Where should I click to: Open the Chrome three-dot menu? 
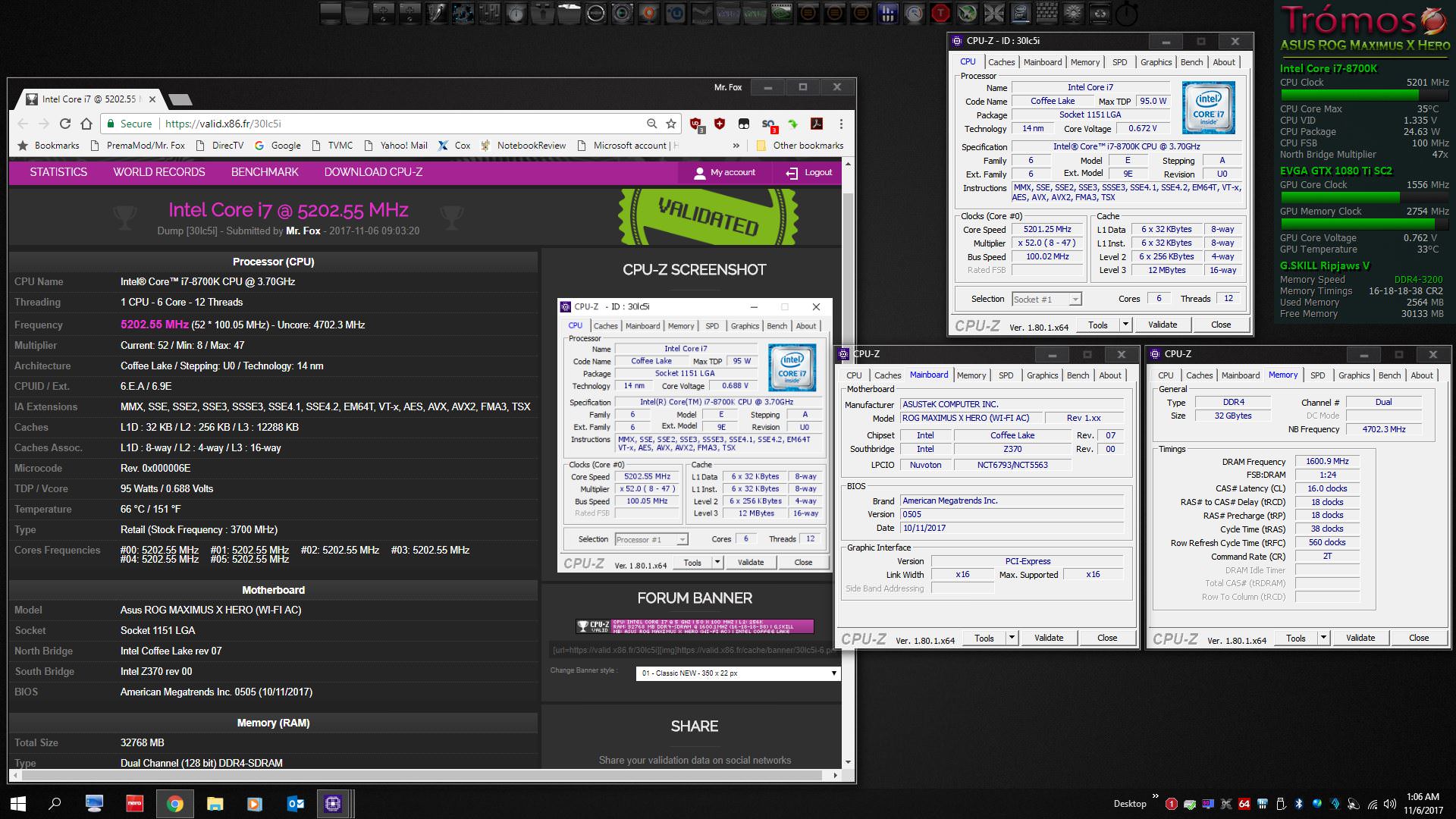[841, 124]
